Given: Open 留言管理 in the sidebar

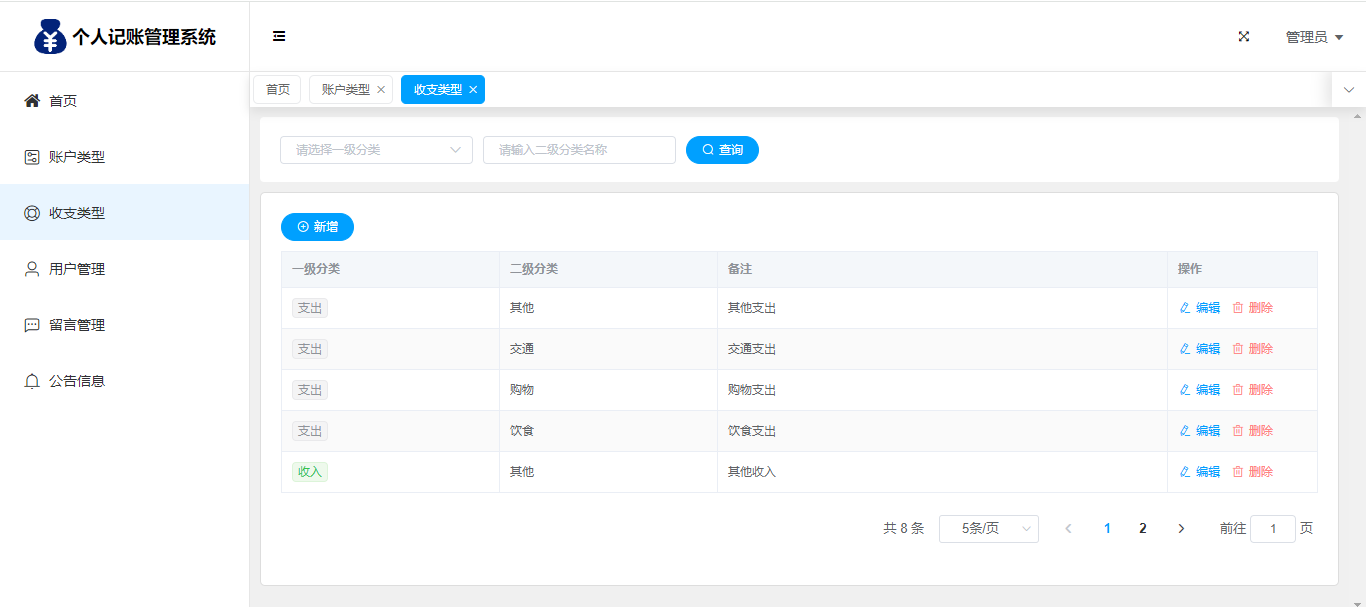Looking at the screenshot, I should tap(76, 325).
